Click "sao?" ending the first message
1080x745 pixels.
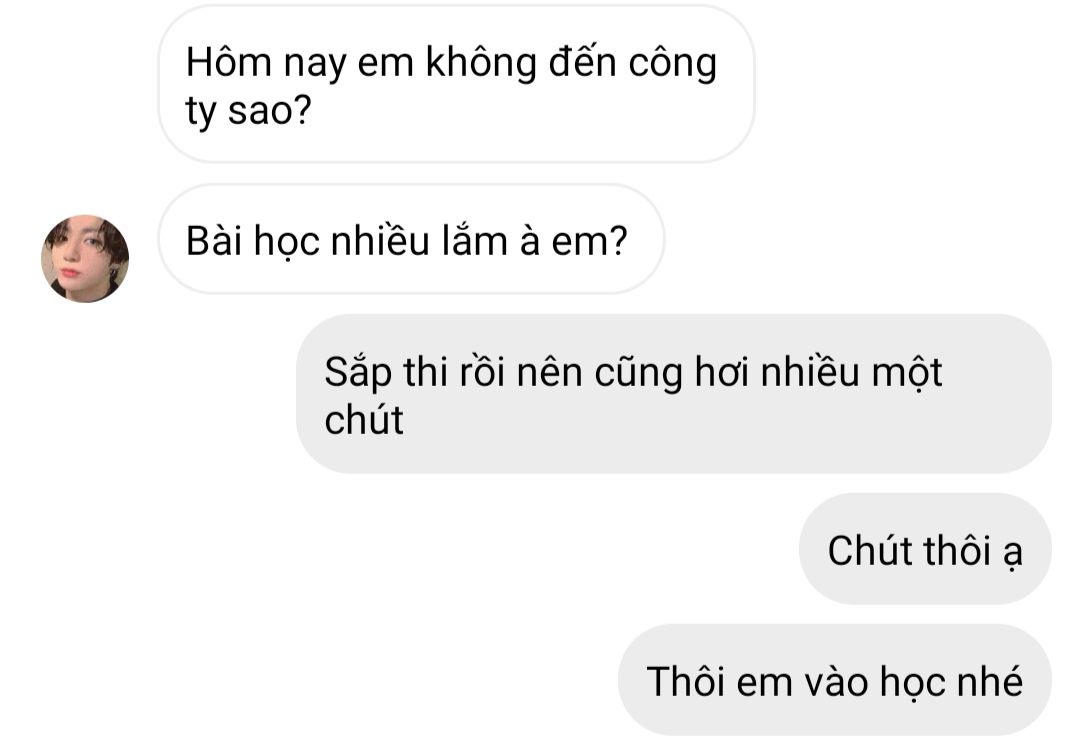click(270, 110)
